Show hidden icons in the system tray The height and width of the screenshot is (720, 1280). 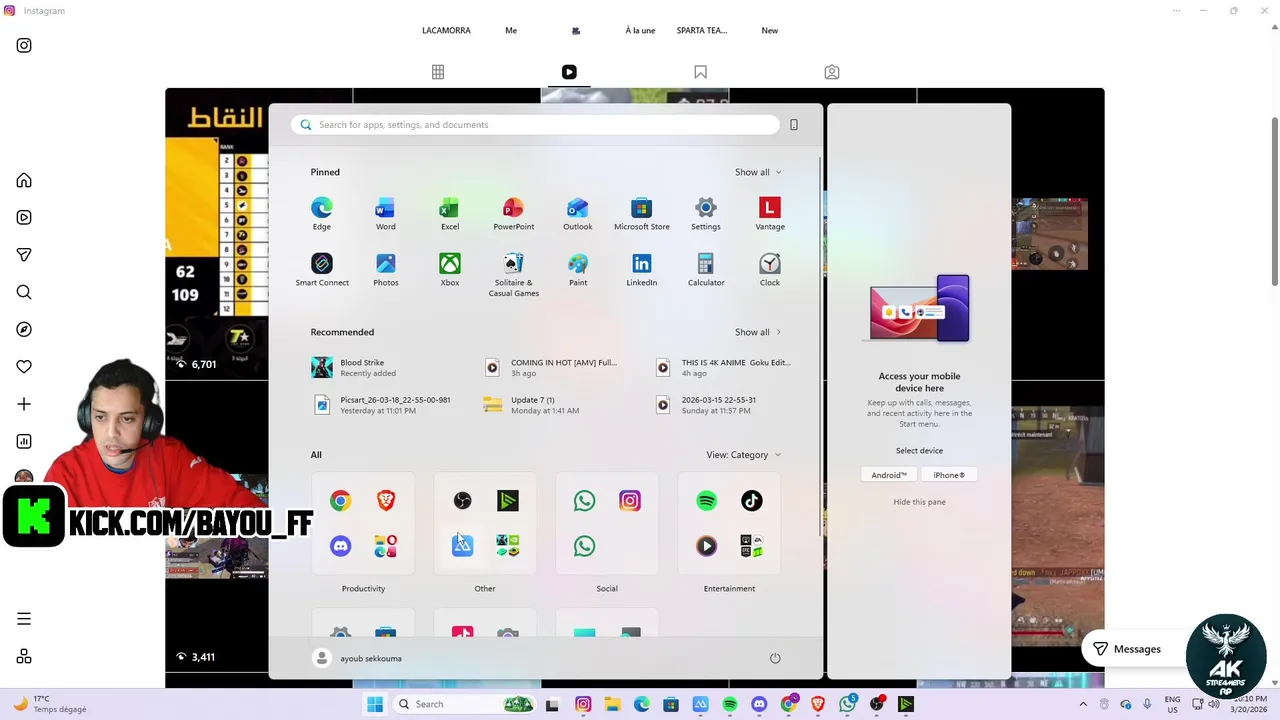1083,704
